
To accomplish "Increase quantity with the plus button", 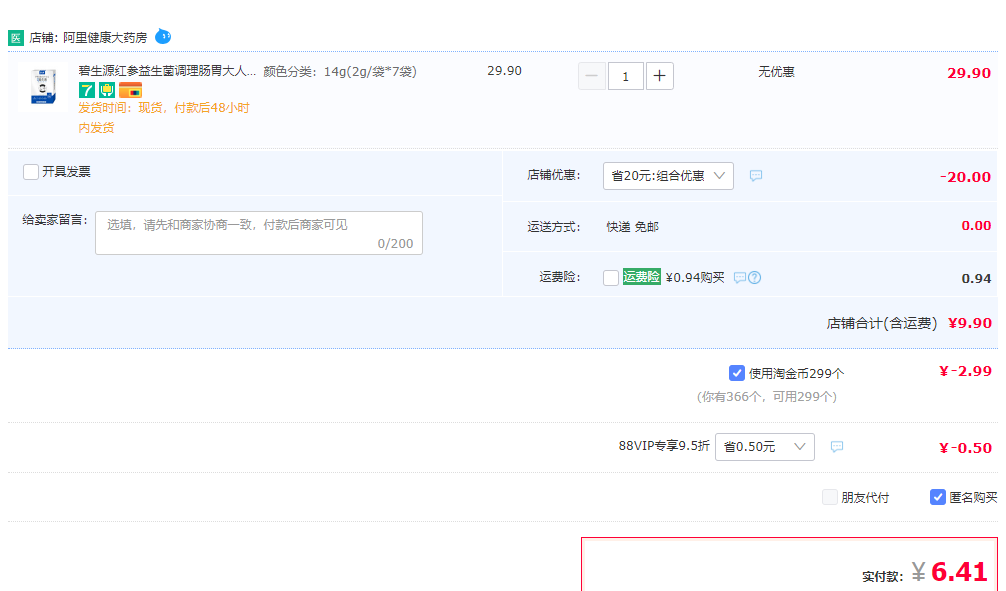I will click(x=660, y=76).
